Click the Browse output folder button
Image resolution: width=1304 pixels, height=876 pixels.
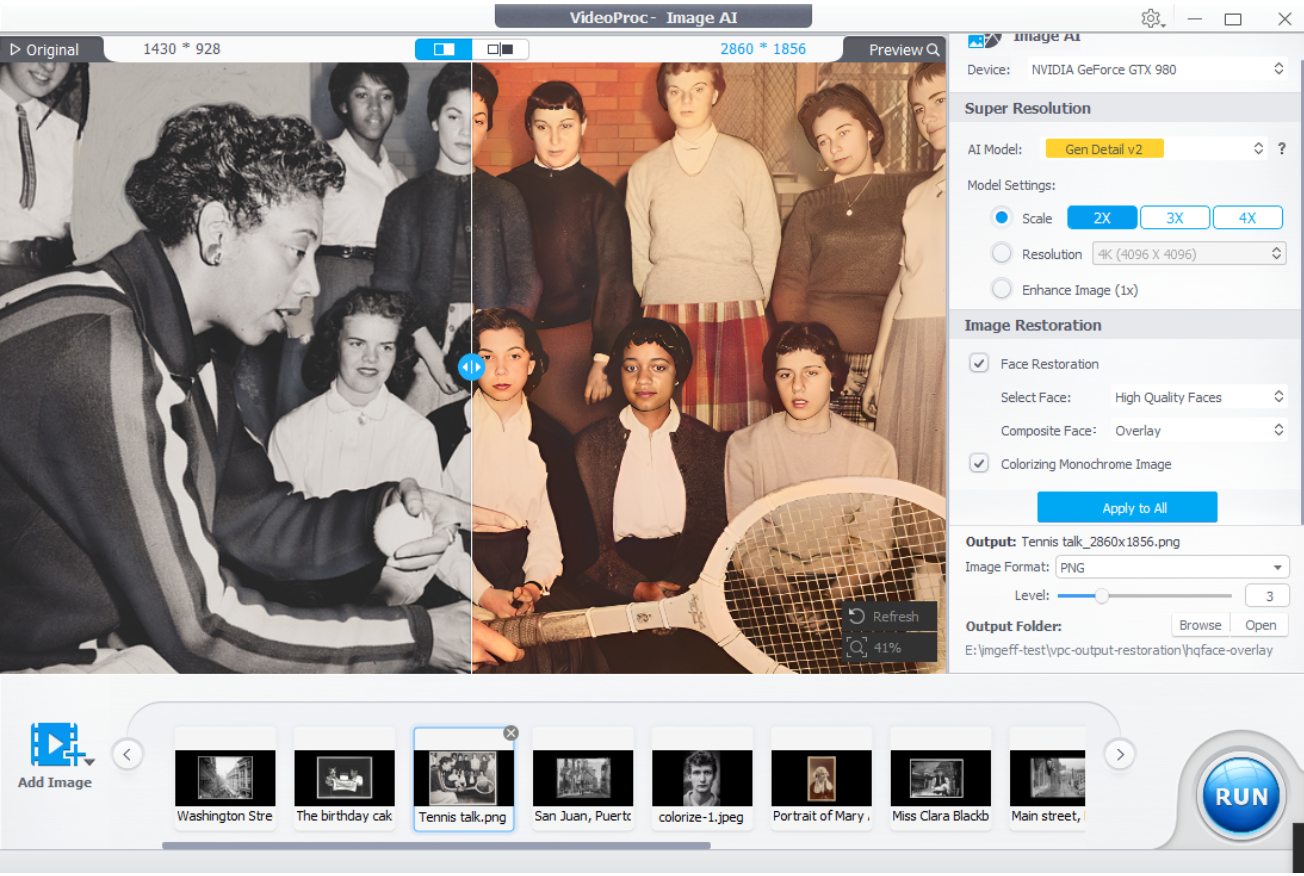(x=1200, y=625)
